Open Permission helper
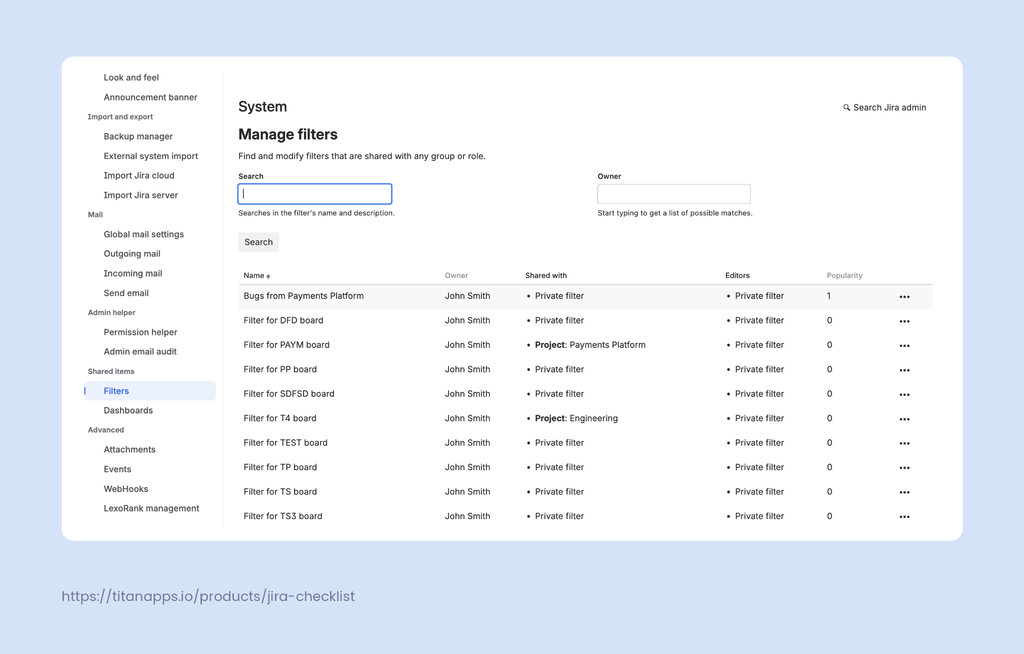The height and width of the screenshot is (654, 1024). 140,333
